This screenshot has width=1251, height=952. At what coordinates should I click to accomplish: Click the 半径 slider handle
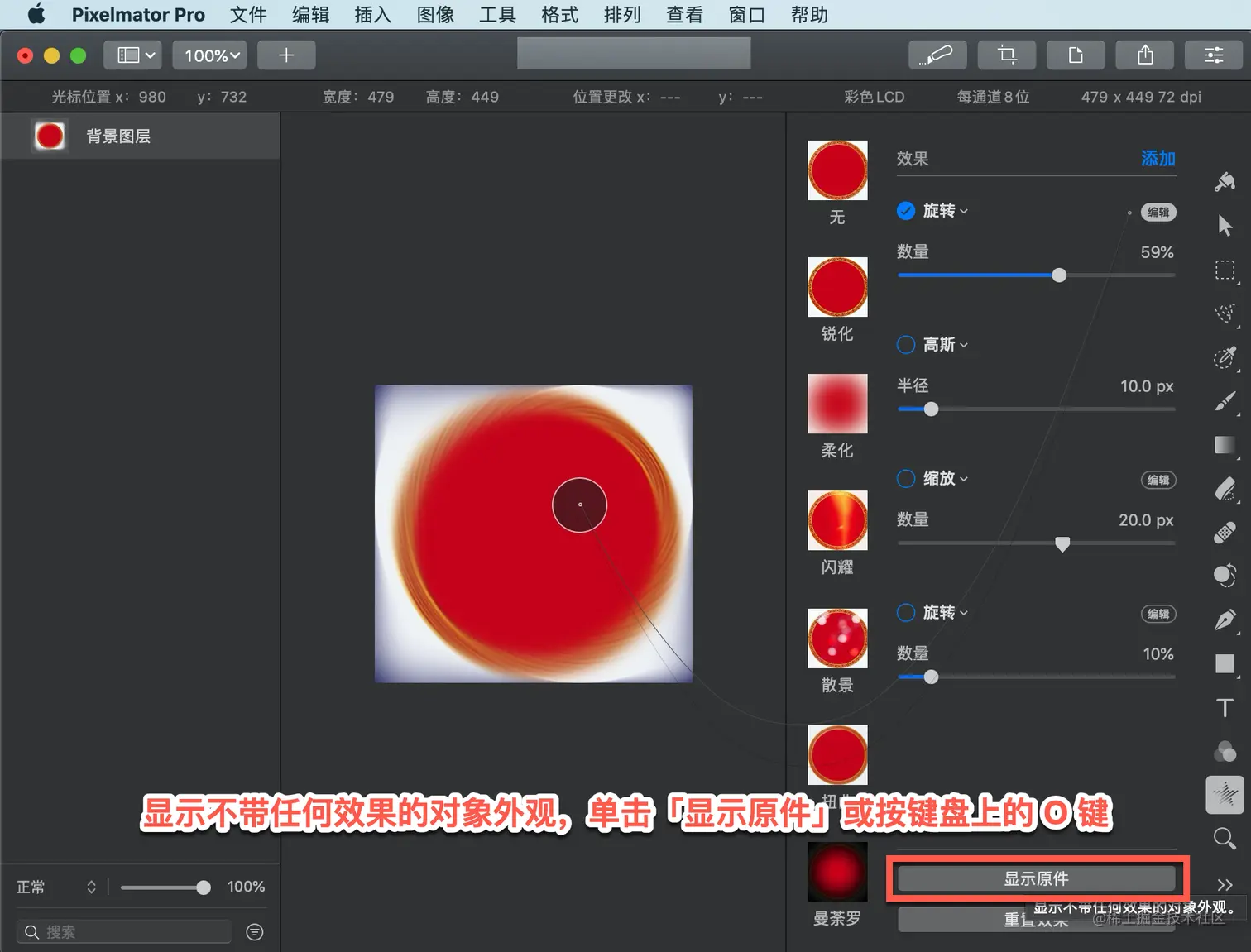[931, 409]
